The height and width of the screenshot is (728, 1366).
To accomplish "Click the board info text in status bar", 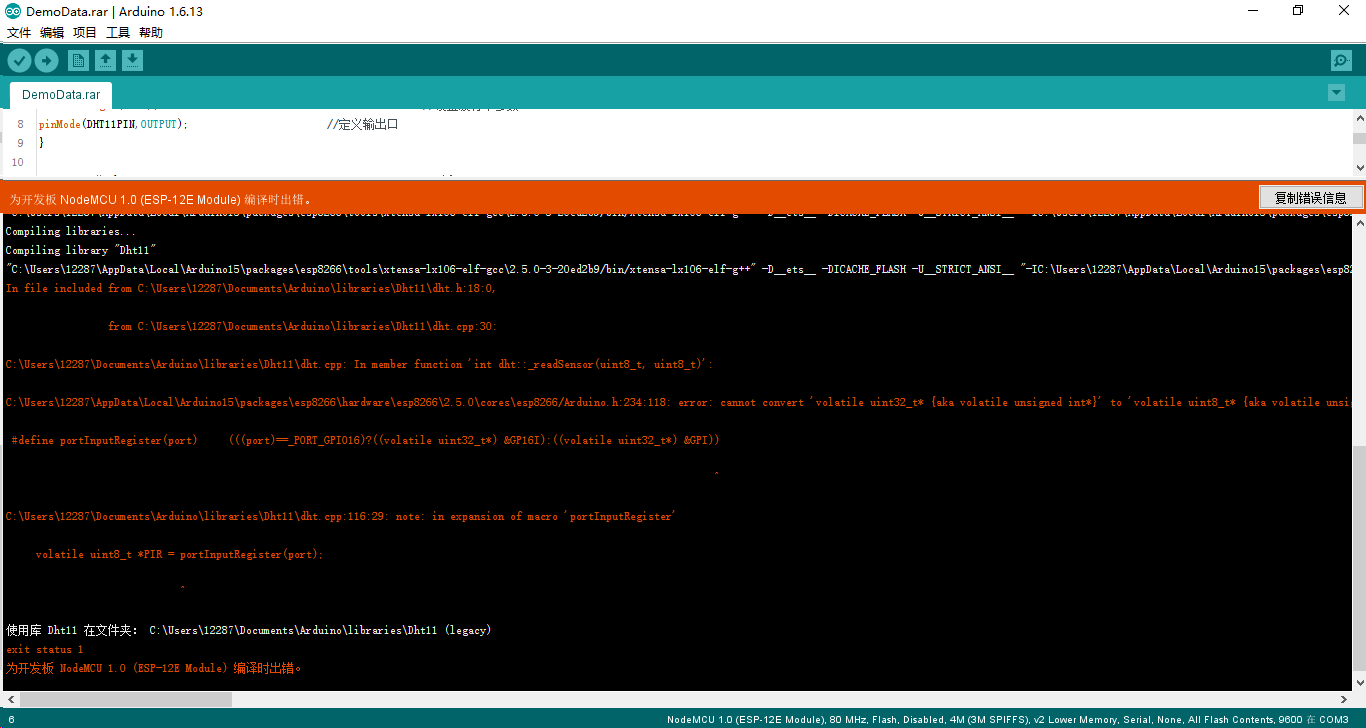I will (1008, 720).
